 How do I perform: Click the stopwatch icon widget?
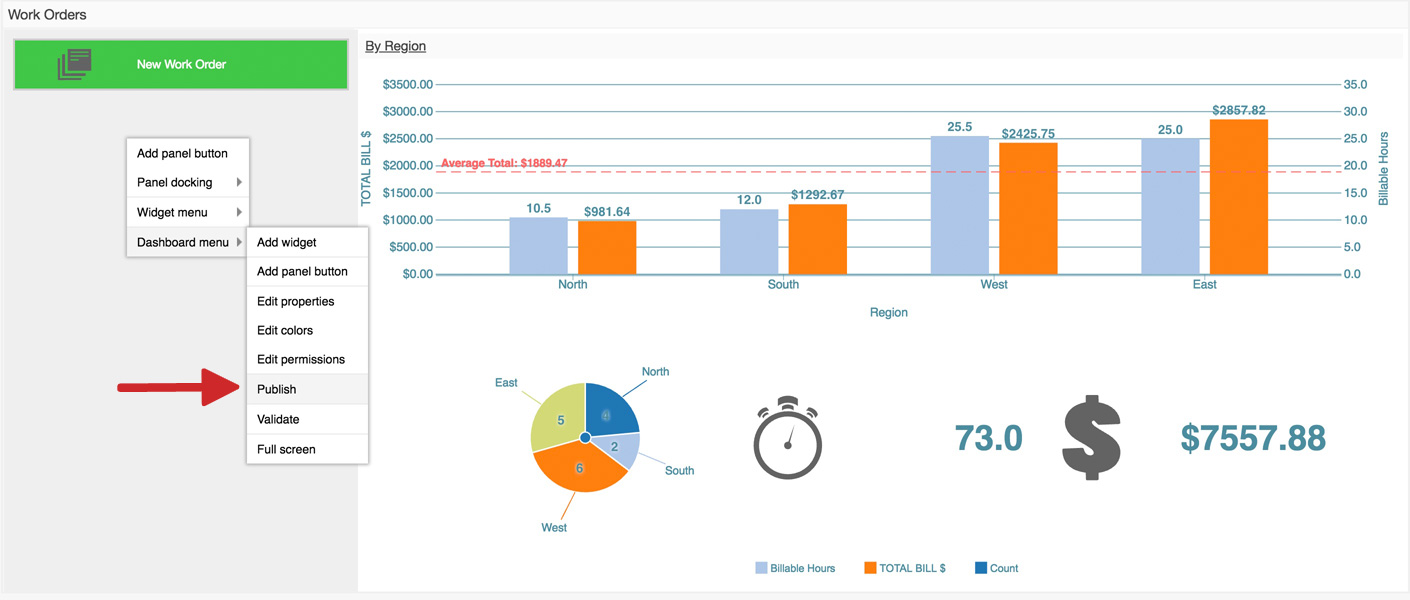coord(788,438)
